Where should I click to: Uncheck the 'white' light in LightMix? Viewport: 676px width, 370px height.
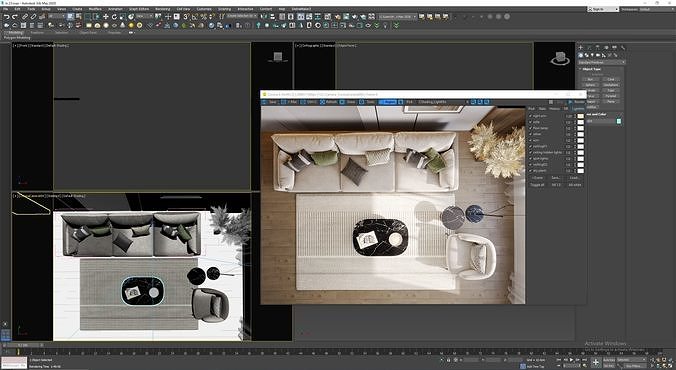[530, 122]
